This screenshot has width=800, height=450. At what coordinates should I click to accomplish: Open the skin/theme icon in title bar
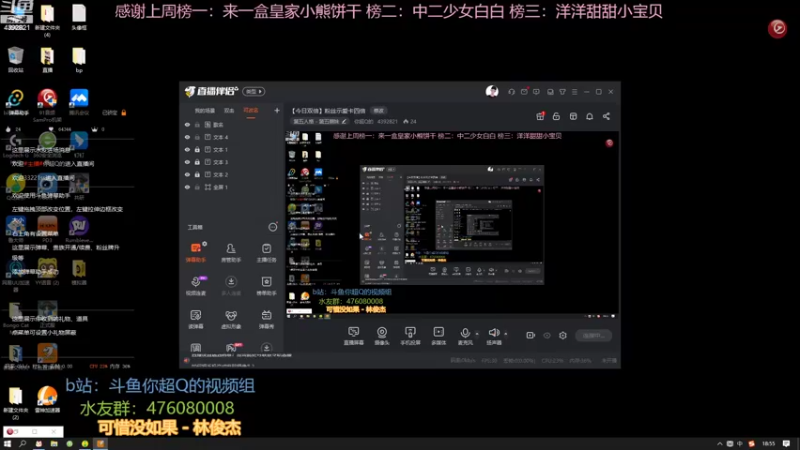coord(562,92)
